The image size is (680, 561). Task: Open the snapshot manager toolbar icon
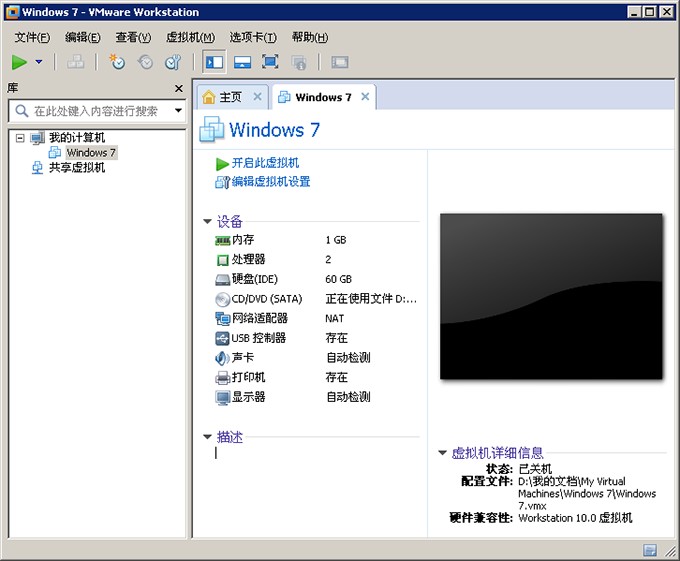tap(173, 62)
